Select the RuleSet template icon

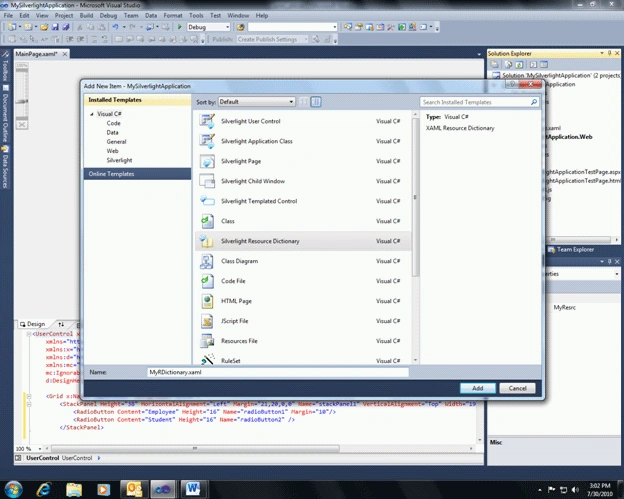point(207,359)
